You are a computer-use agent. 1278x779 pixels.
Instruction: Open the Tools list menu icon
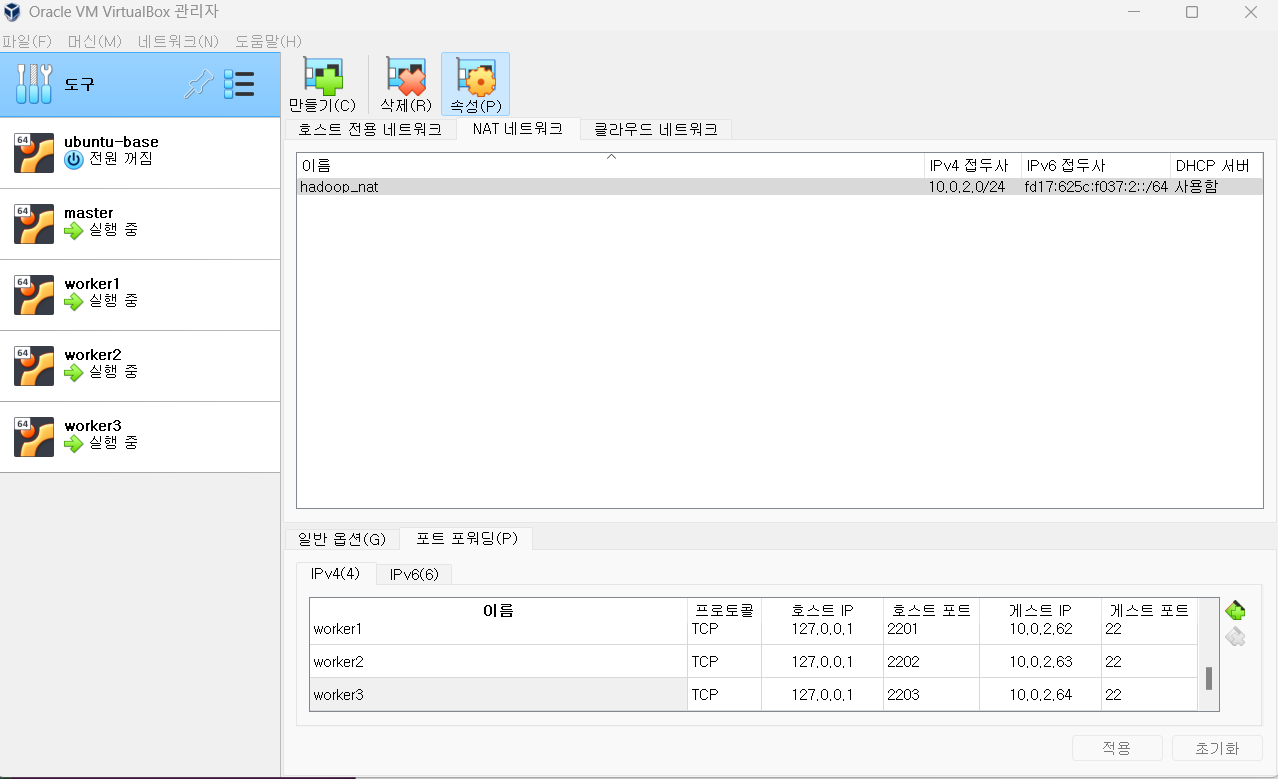coord(239,84)
